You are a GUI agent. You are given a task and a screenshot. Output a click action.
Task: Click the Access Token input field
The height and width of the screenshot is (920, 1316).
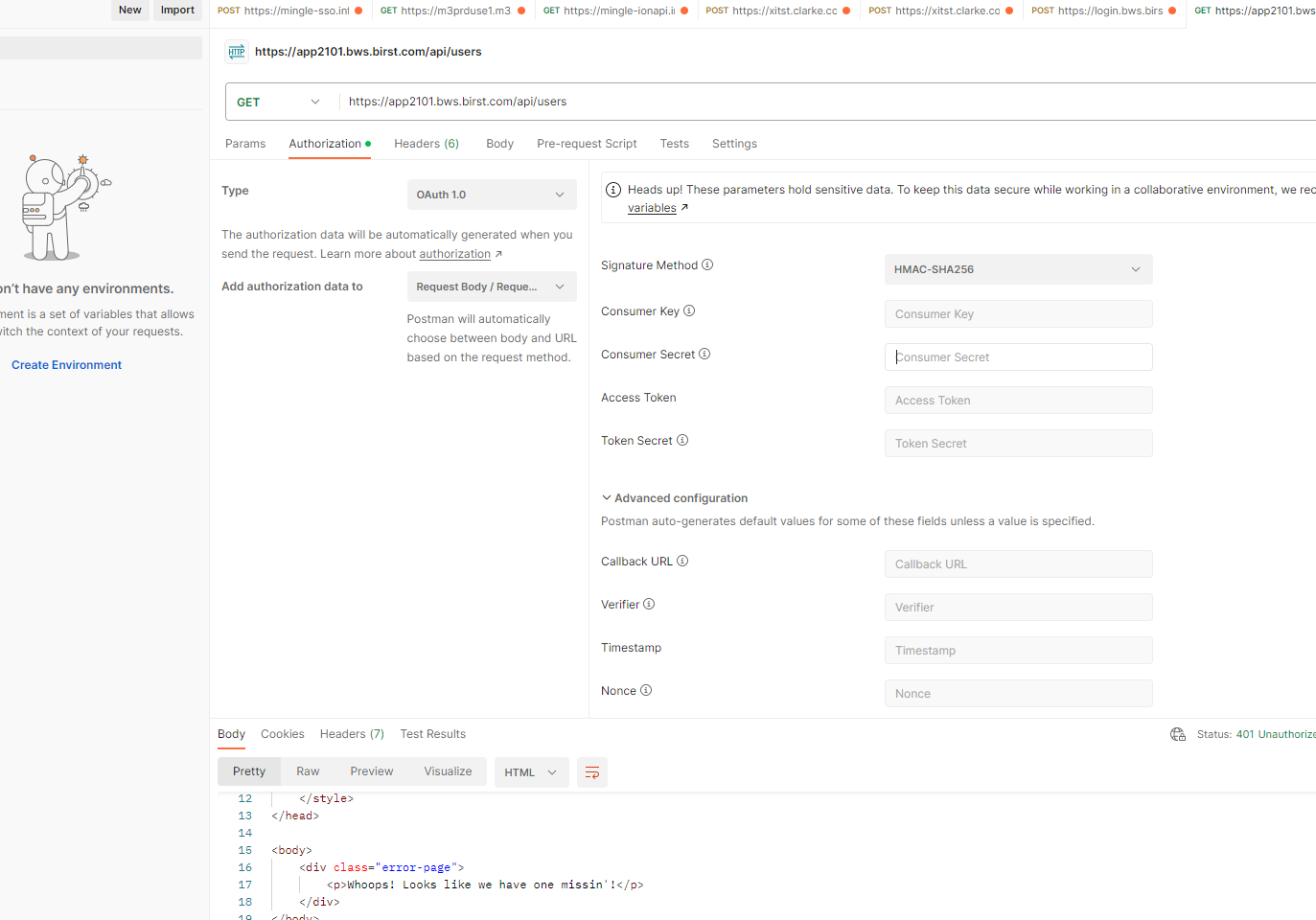[1018, 401]
